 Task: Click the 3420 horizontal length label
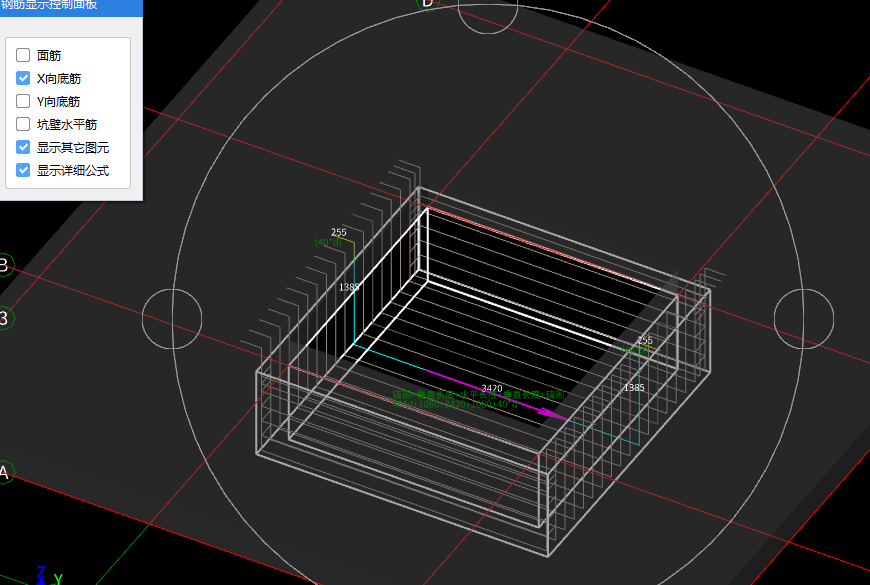tap(492, 389)
